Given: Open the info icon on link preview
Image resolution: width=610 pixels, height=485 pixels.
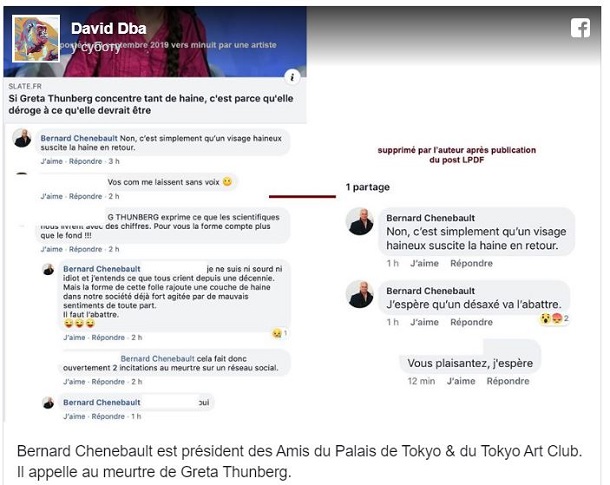Looking at the screenshot, I should tap(292, 77).
